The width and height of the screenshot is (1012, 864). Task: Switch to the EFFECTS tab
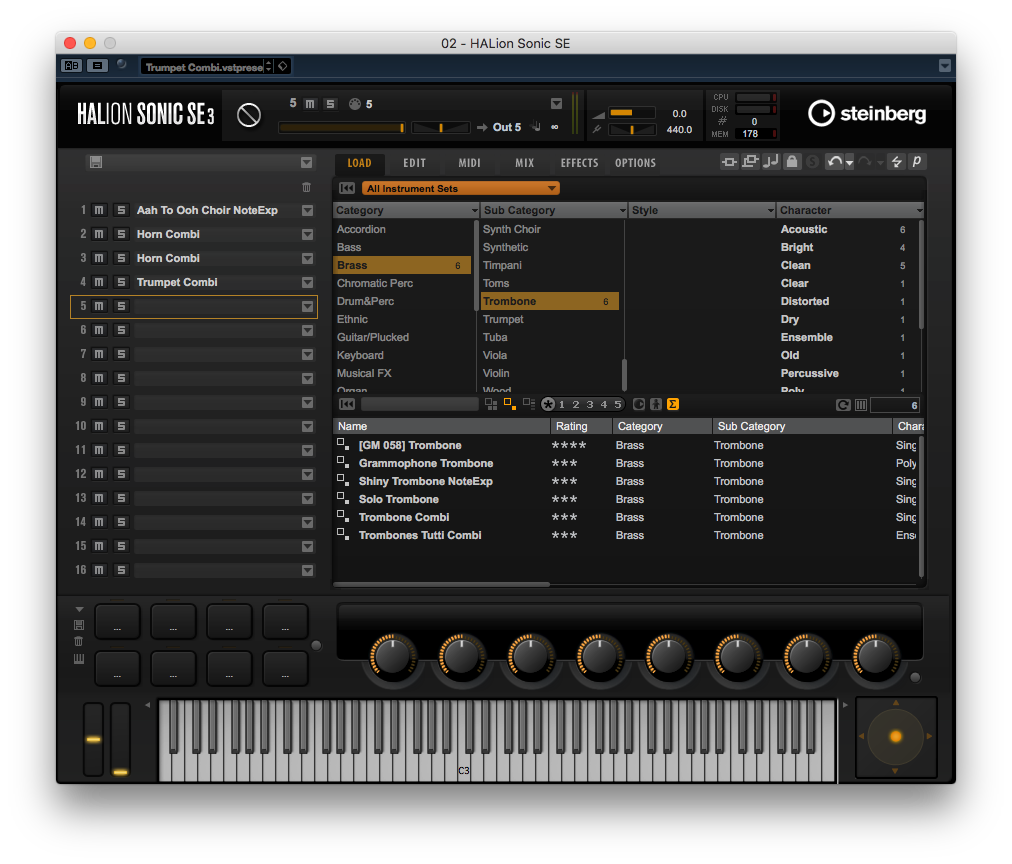[x=579, y=163]
